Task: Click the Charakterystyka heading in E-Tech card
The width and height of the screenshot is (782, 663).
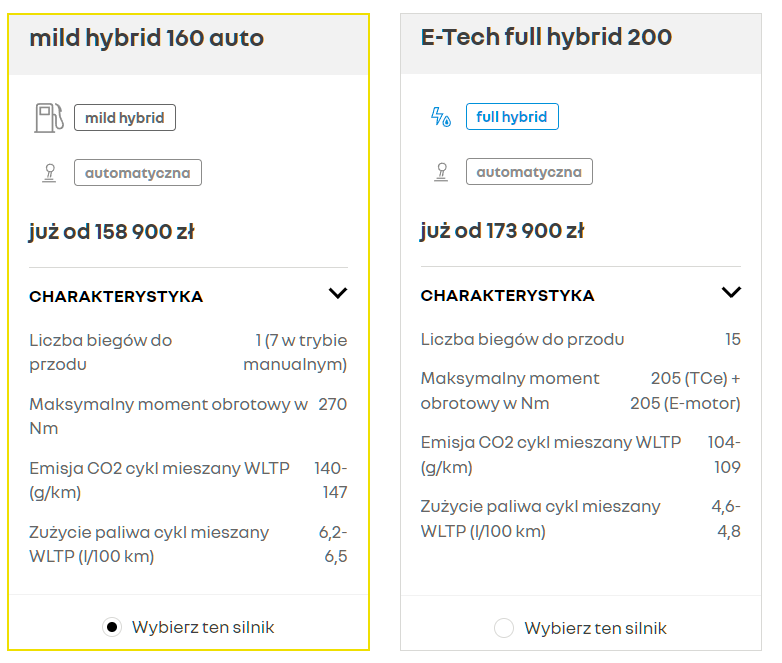Action: 508,295
